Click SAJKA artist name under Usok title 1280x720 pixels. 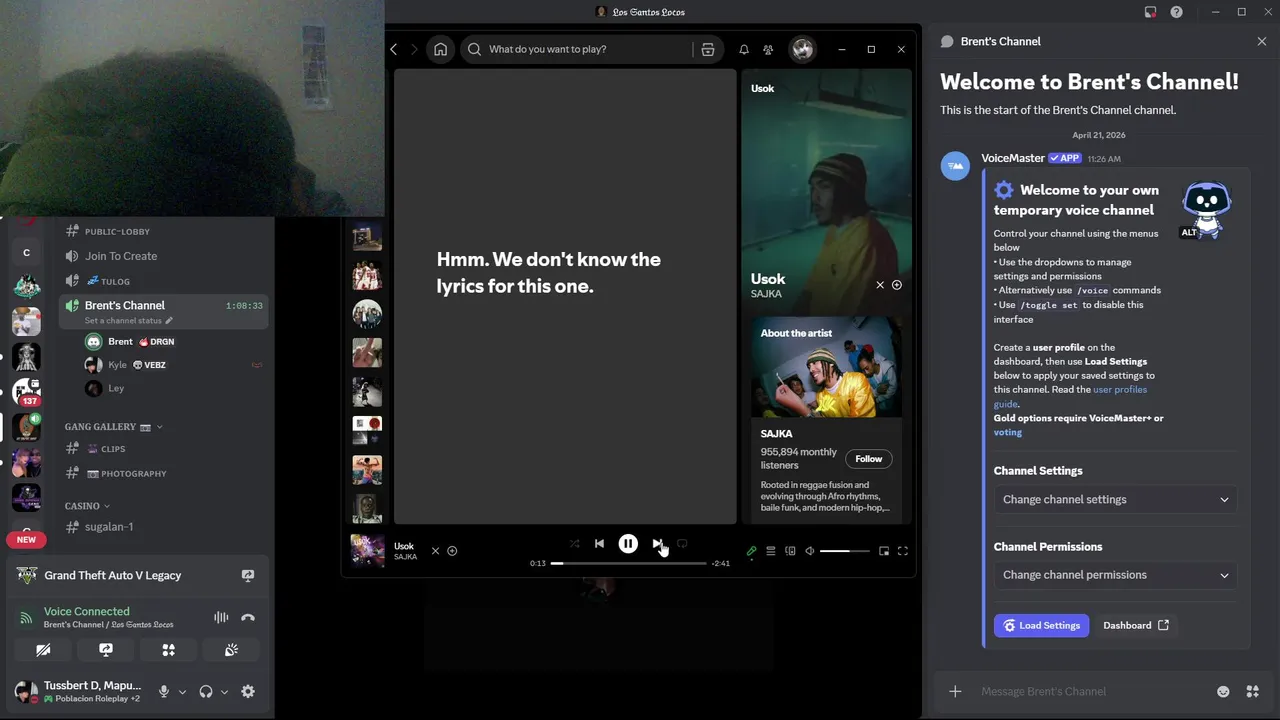tap(766, 294)
